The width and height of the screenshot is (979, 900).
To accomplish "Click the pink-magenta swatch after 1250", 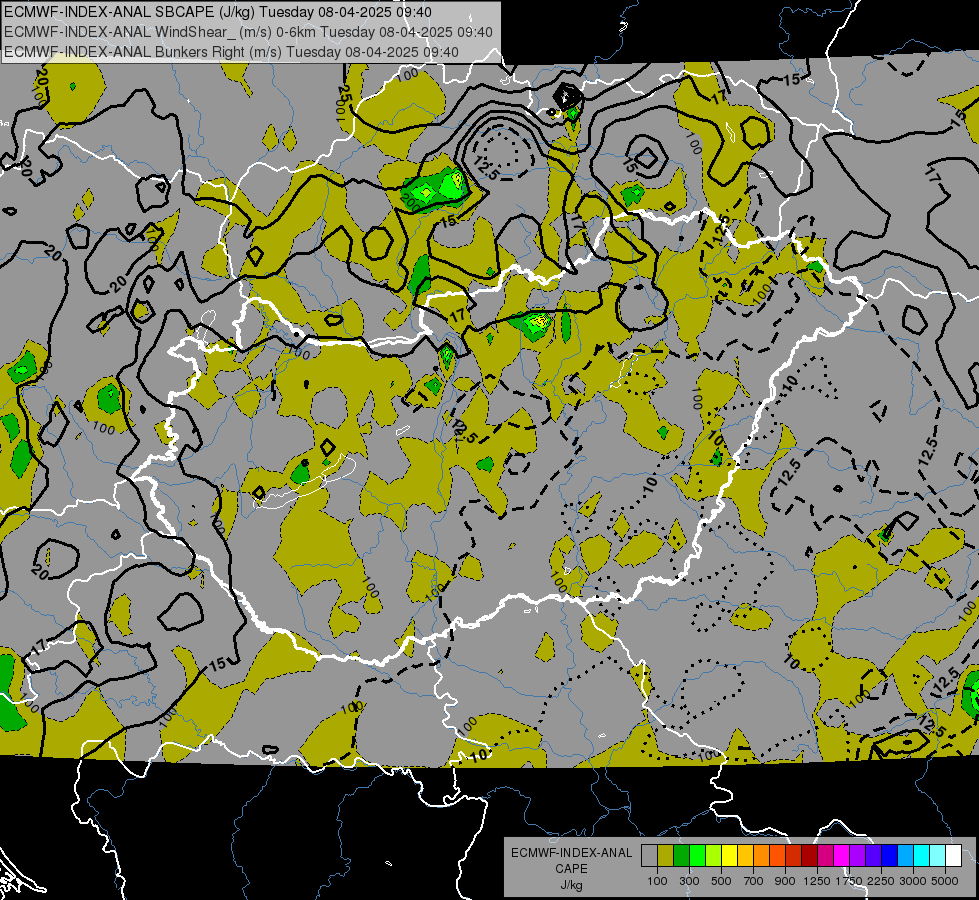I will [x=825, y=855].
